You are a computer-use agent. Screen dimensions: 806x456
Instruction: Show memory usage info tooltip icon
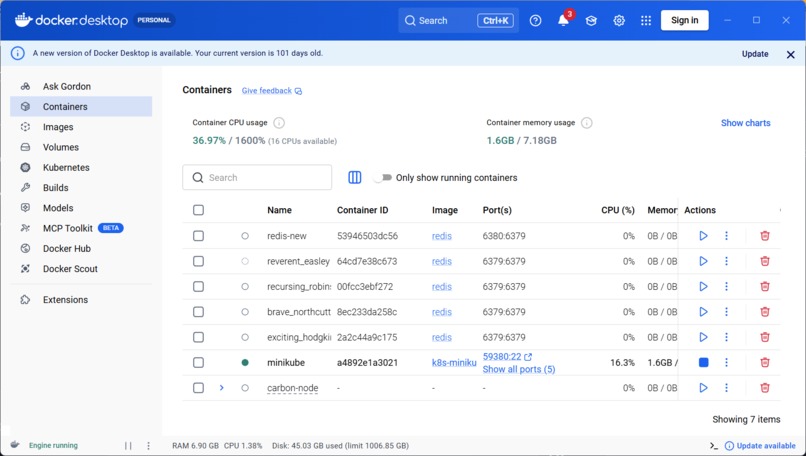click(587, 123)
